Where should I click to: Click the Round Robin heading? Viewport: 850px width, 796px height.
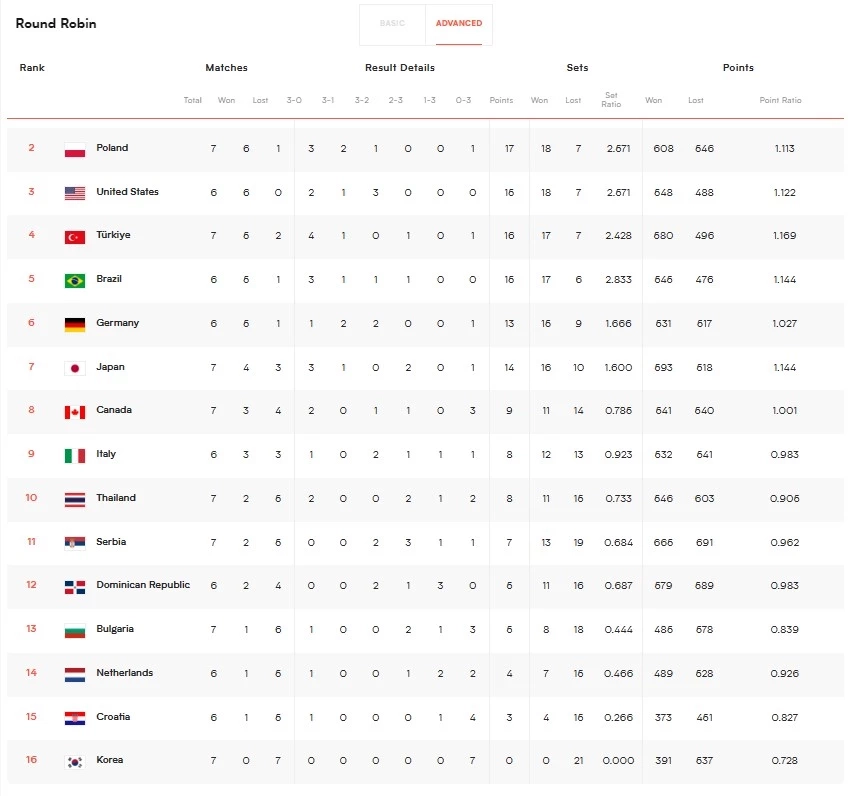56,23
